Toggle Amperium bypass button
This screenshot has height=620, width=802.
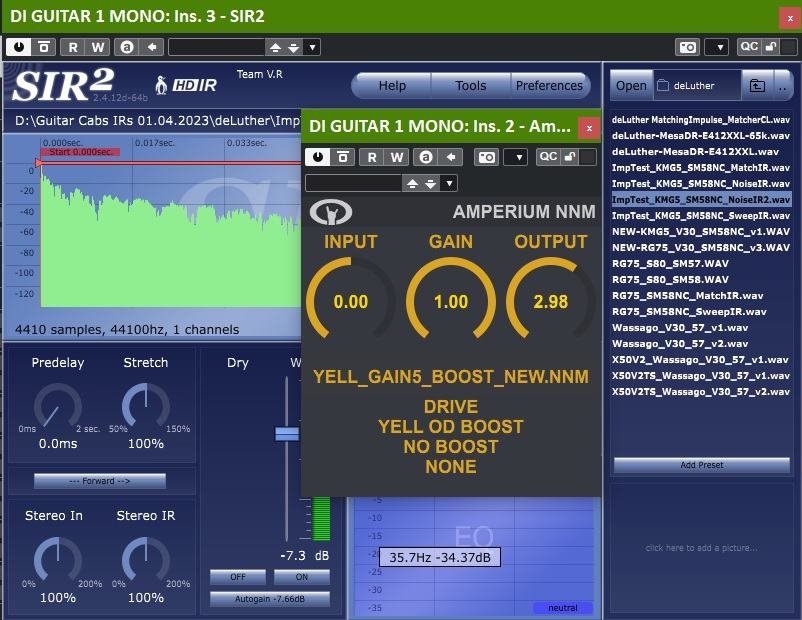343,157
